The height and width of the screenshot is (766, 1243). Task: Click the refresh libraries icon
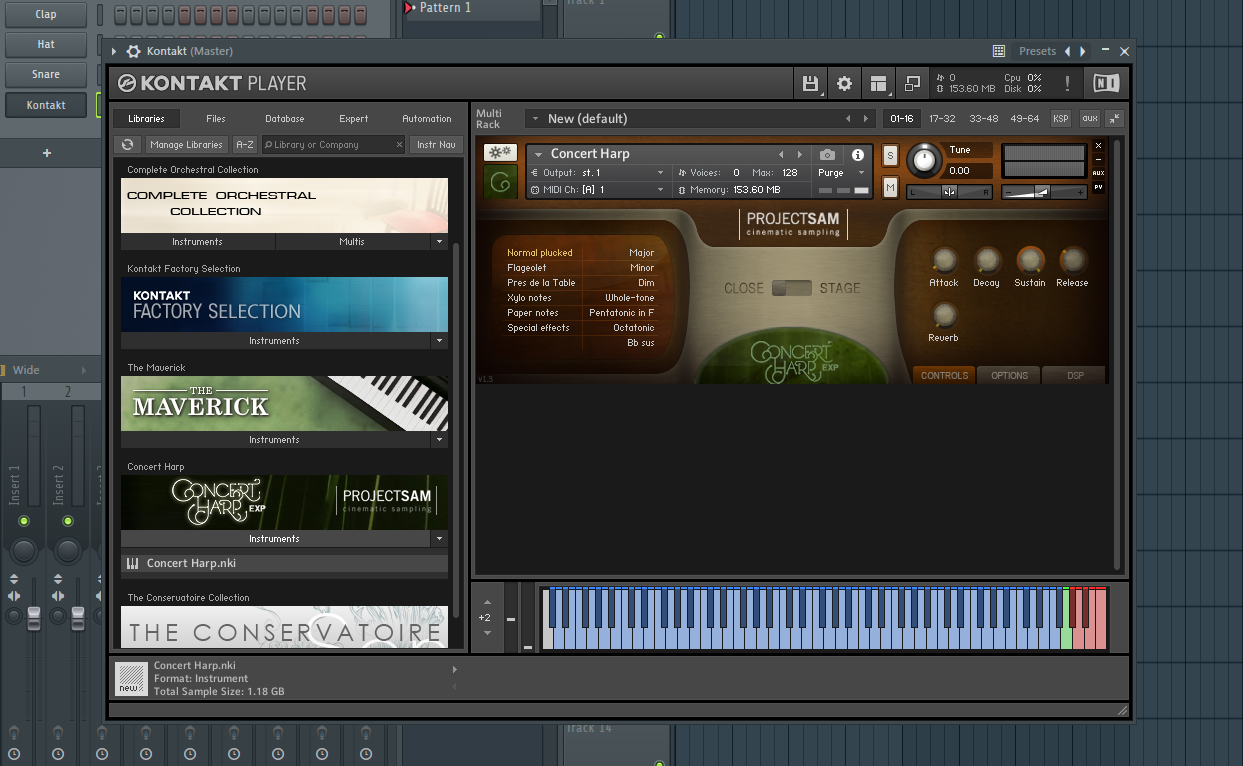(127, 145)
